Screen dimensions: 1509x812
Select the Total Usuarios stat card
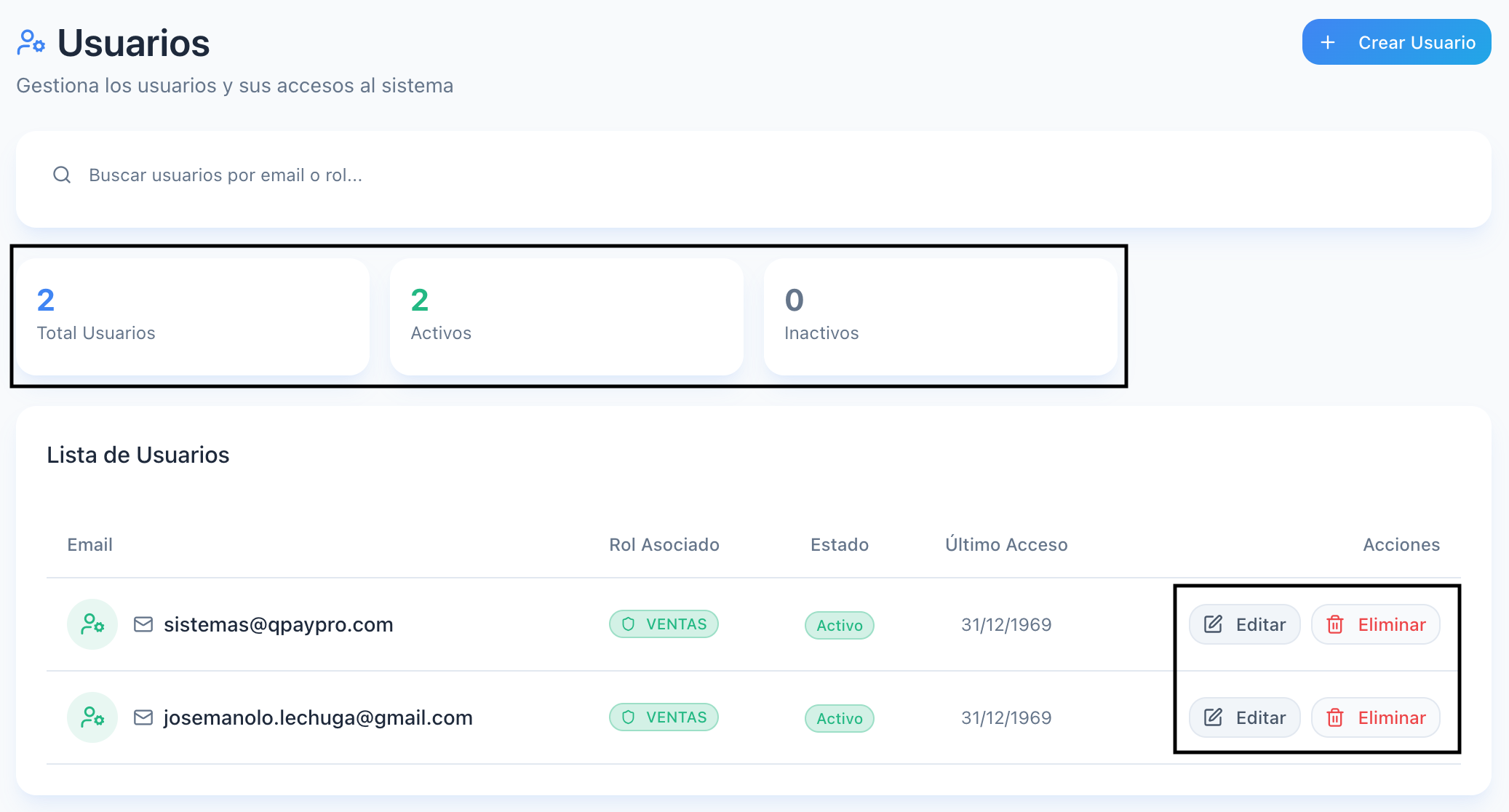[x=193, y=317]
